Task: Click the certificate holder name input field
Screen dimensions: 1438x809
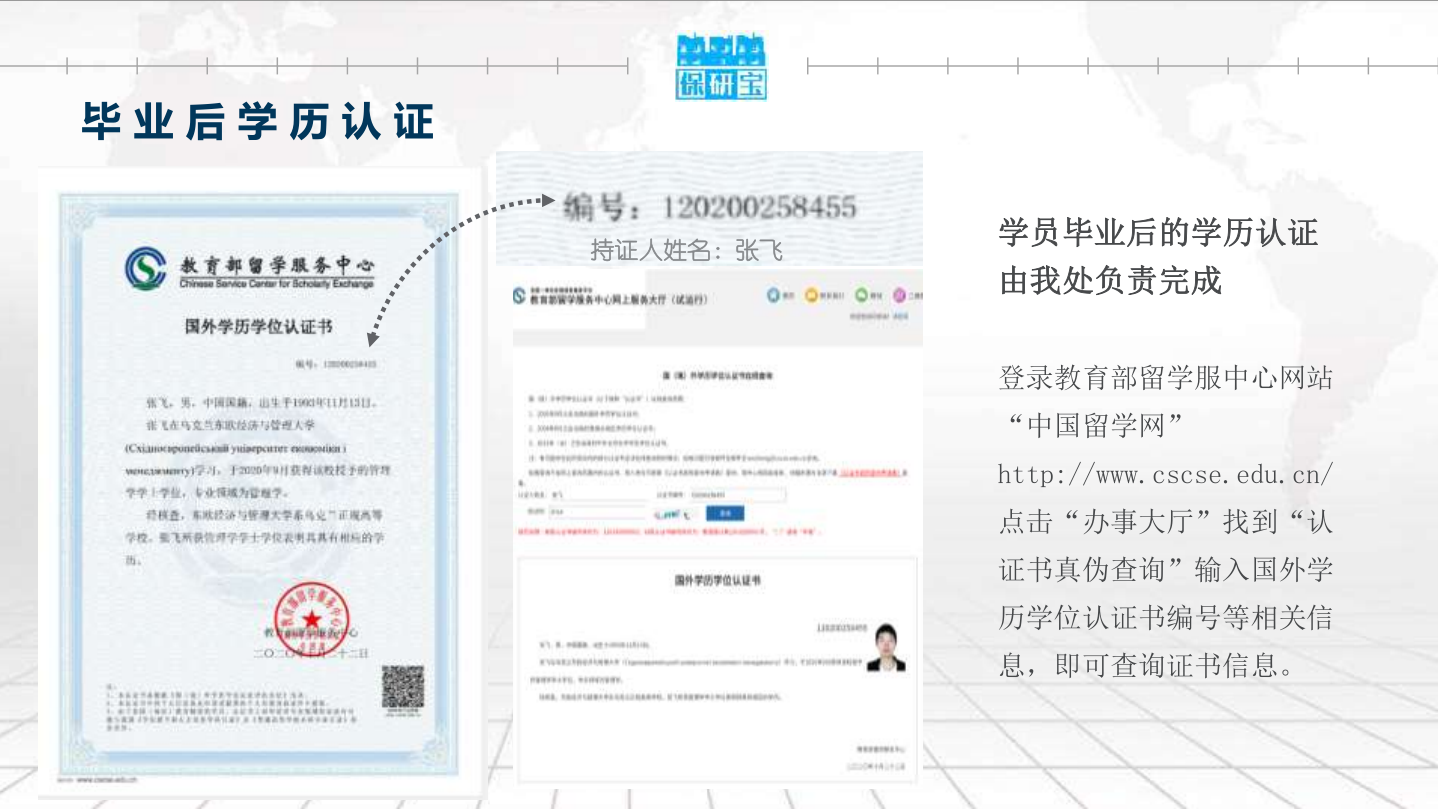Action: tap(600, 494)
